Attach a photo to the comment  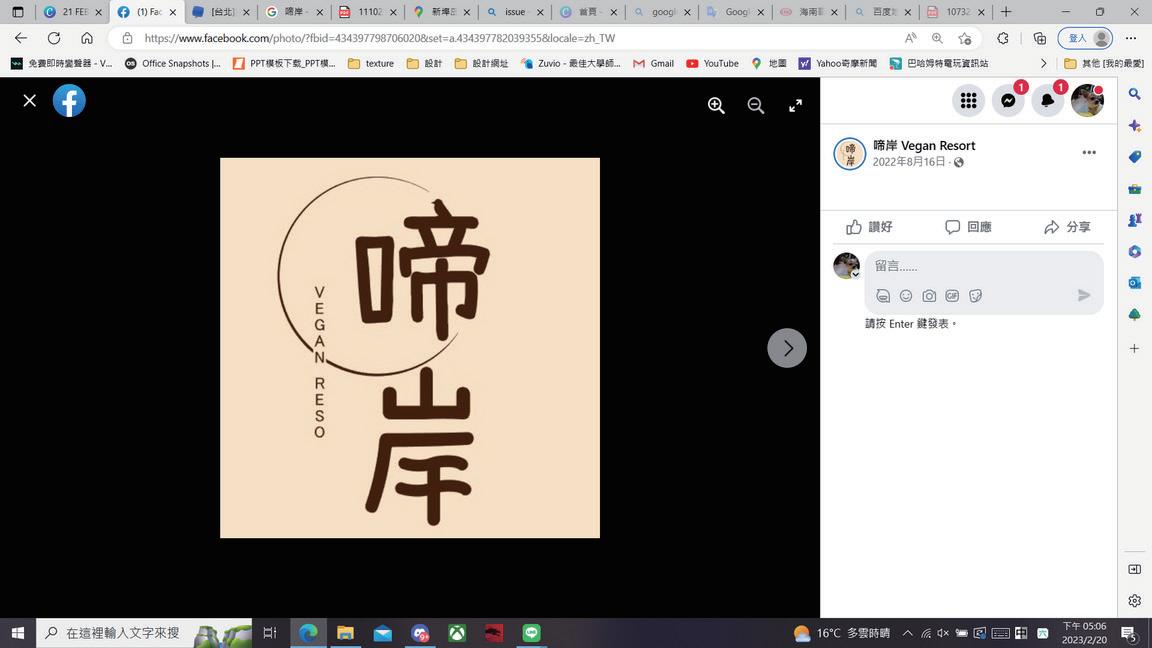929,295
